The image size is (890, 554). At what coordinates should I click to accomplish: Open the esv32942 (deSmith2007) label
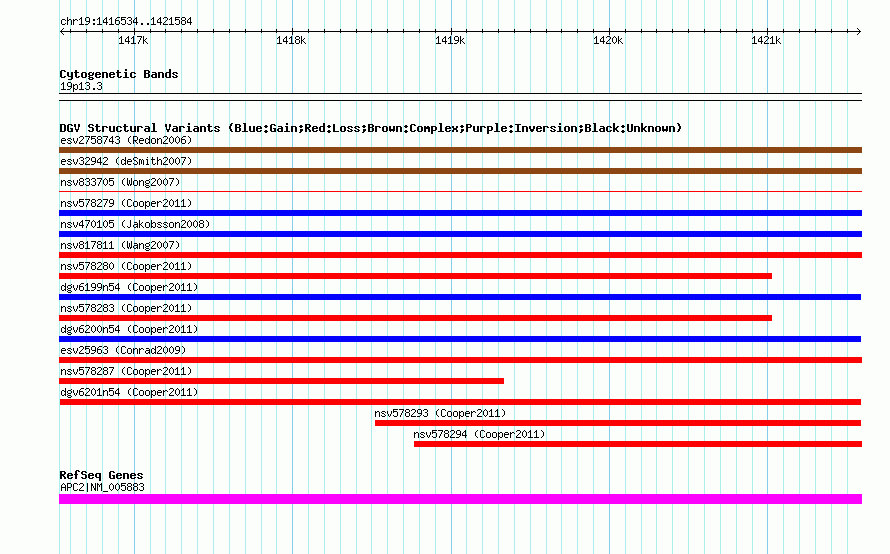[126, 161]
